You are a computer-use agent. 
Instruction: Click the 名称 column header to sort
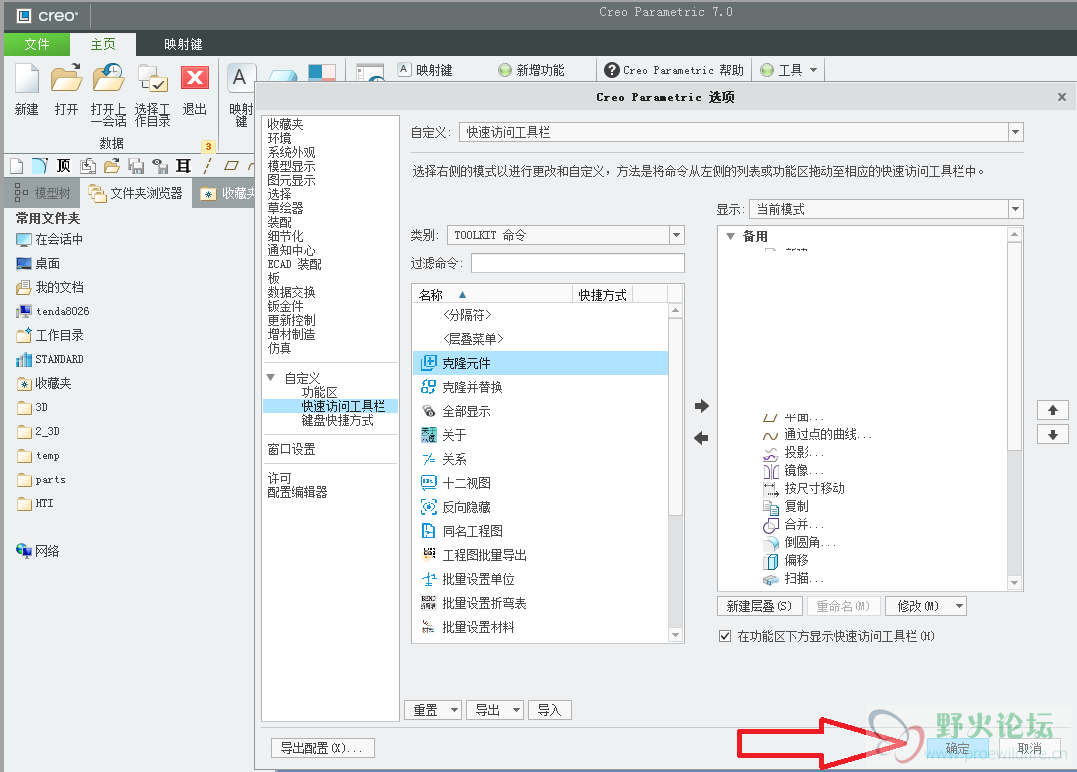(492, 295)
